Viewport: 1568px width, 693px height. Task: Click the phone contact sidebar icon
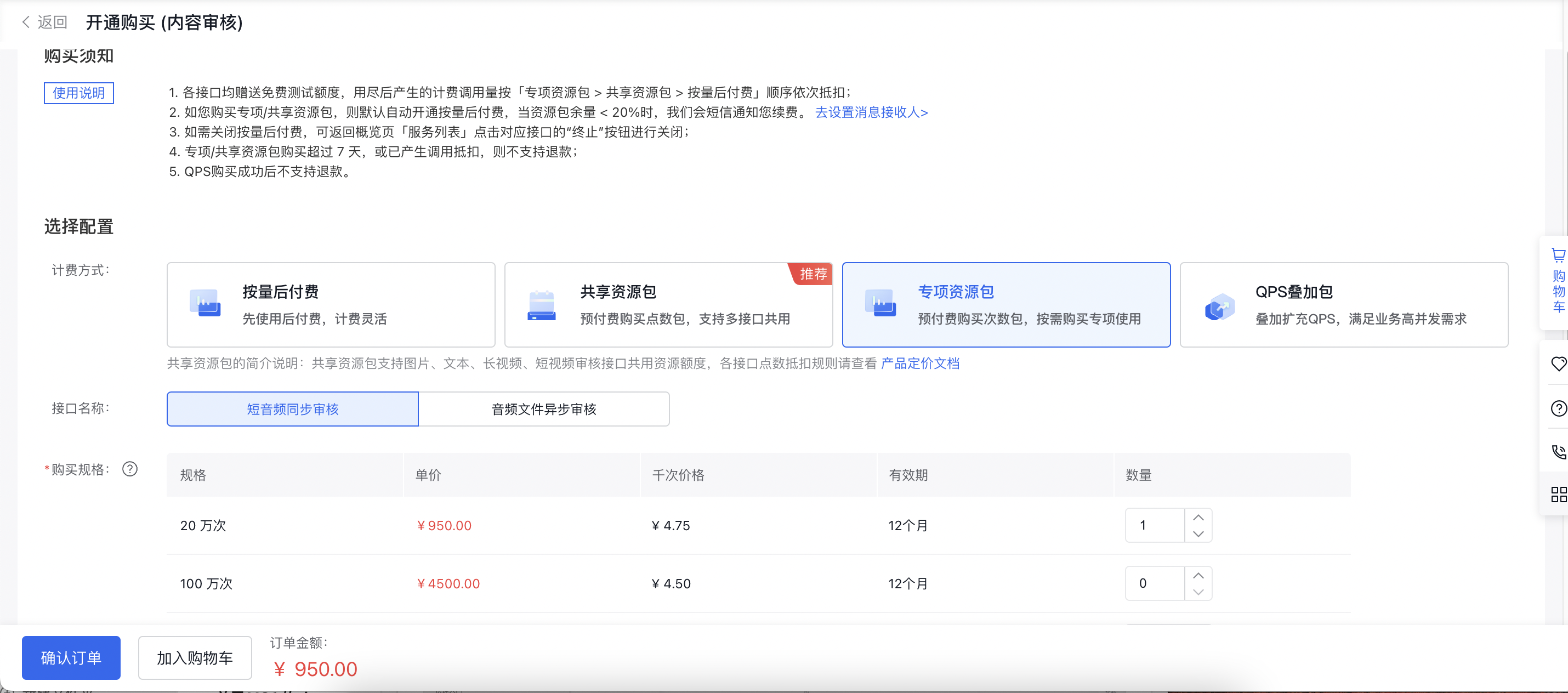(x=1558, y=452)
